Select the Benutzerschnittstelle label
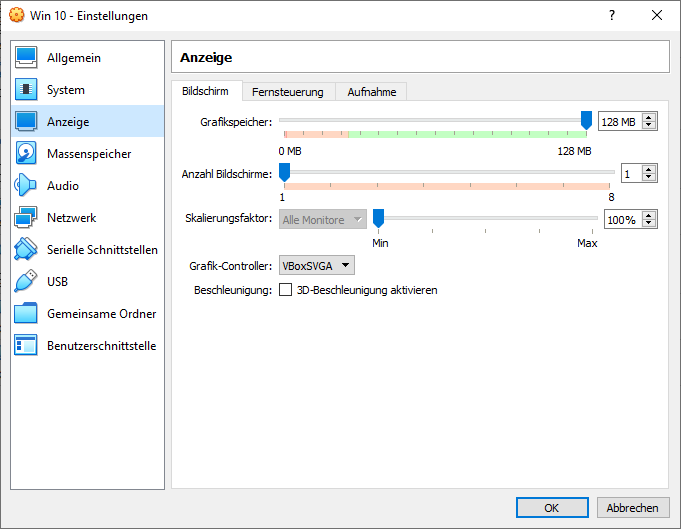681x529 pixels. [x=101, y=346]
